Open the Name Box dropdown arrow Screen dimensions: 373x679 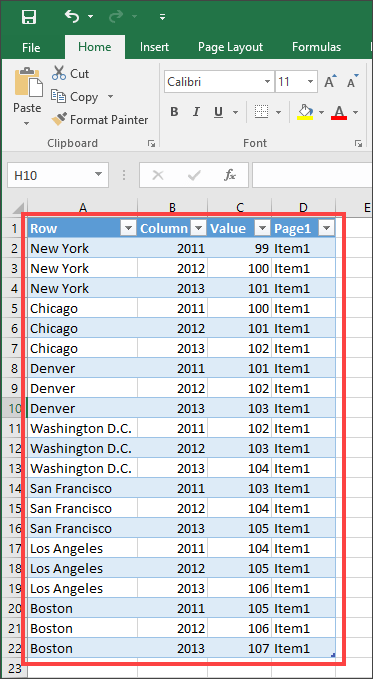point(99,175)
